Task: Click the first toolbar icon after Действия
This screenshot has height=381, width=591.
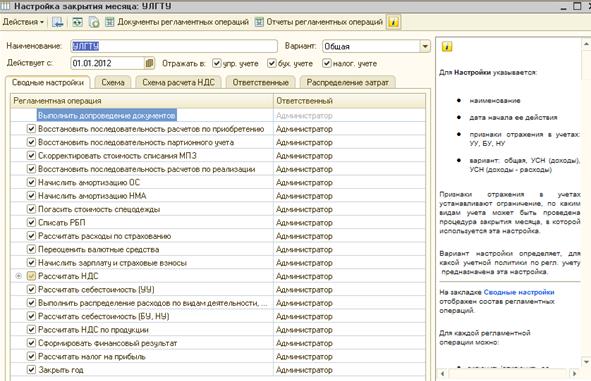Action: [x=58, y=22]
